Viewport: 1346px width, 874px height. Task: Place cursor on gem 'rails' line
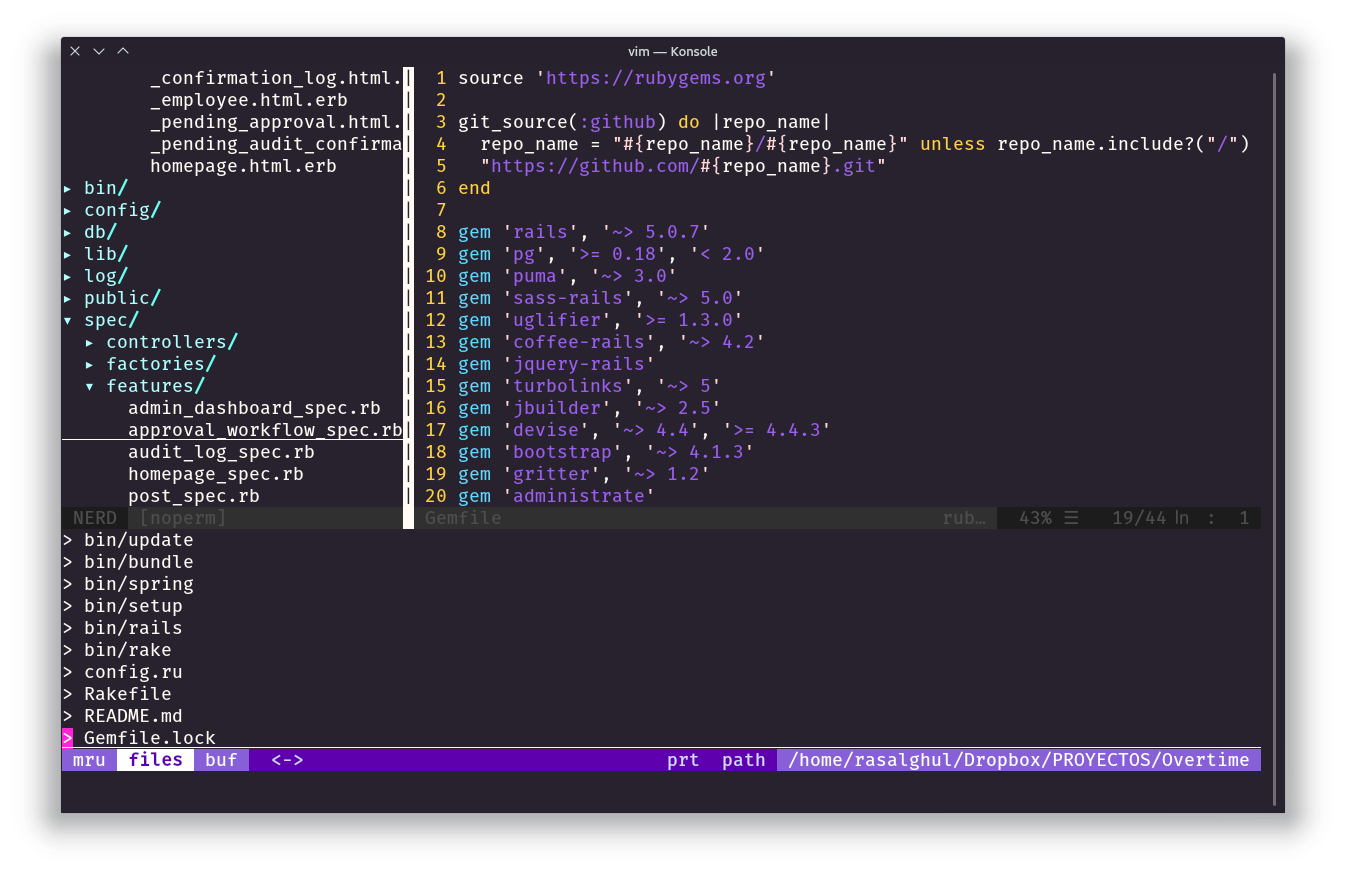pyautogui.click(x=584, y=232)
